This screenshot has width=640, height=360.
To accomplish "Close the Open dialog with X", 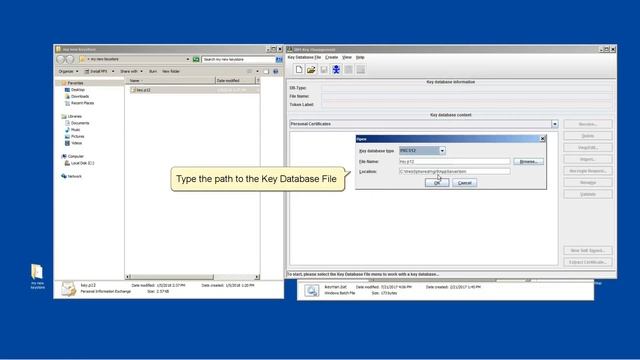I will (542, 139).
